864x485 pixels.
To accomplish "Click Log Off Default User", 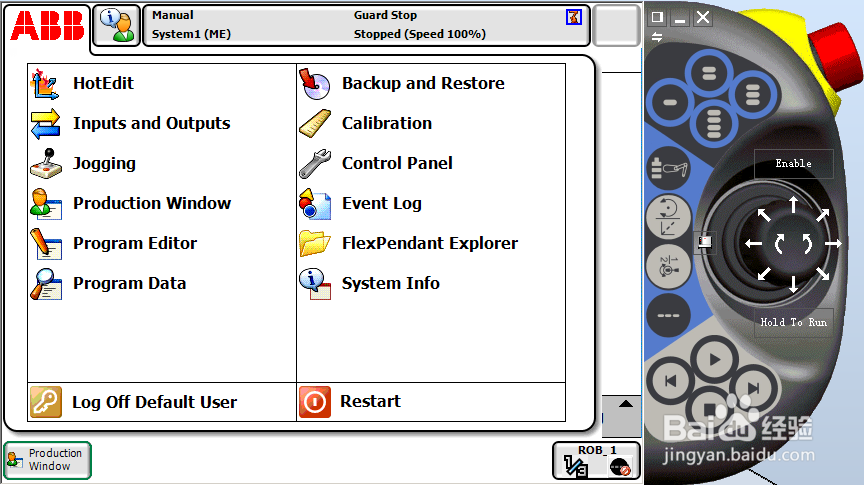I will [154, 402].
